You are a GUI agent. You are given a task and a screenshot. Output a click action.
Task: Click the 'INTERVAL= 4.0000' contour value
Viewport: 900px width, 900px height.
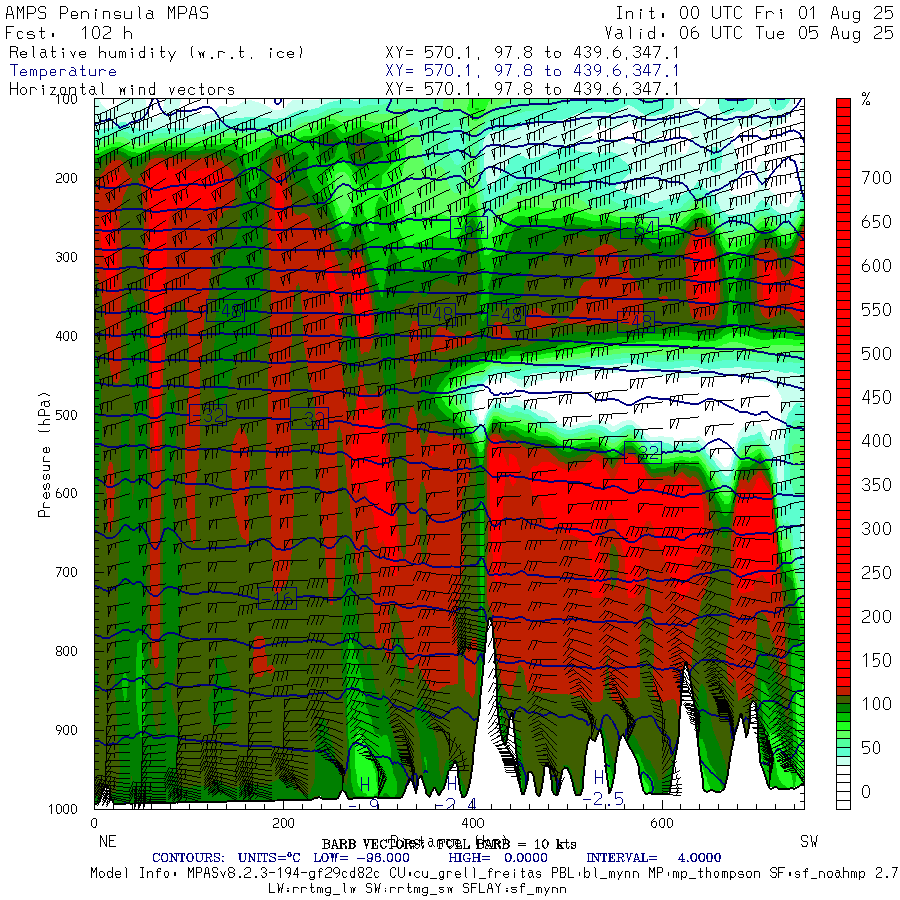(x=653, y=858)
